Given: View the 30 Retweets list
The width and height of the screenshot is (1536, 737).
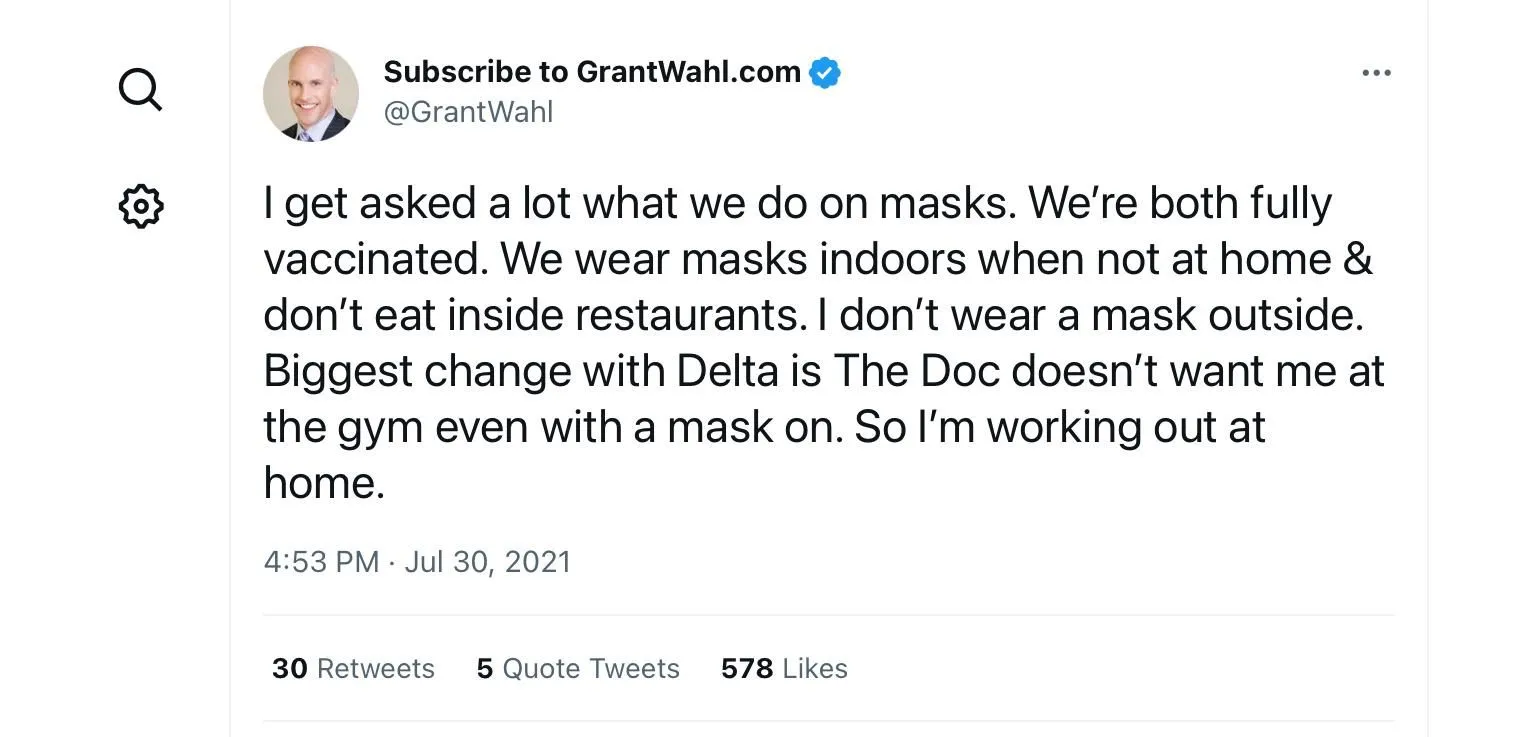Looking at the screenshot, I should (353, 668).
